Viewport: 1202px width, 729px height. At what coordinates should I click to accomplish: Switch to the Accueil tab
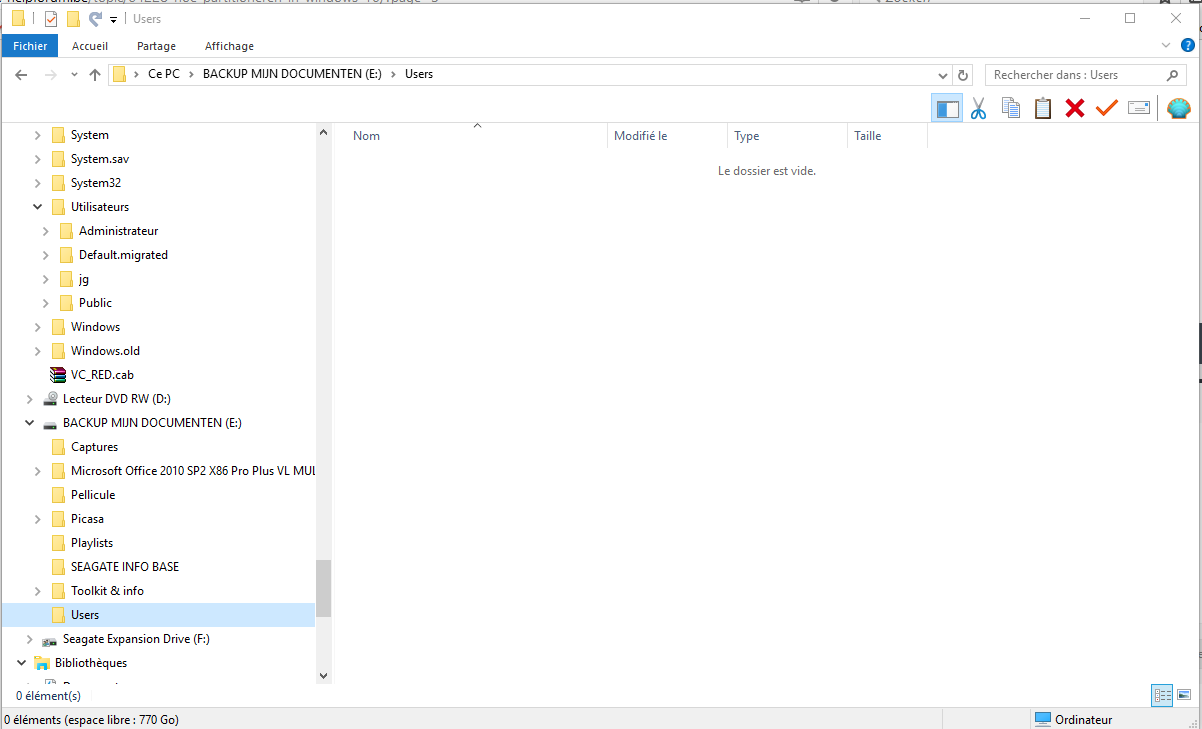pyautogui.click(x=90, y=46)
